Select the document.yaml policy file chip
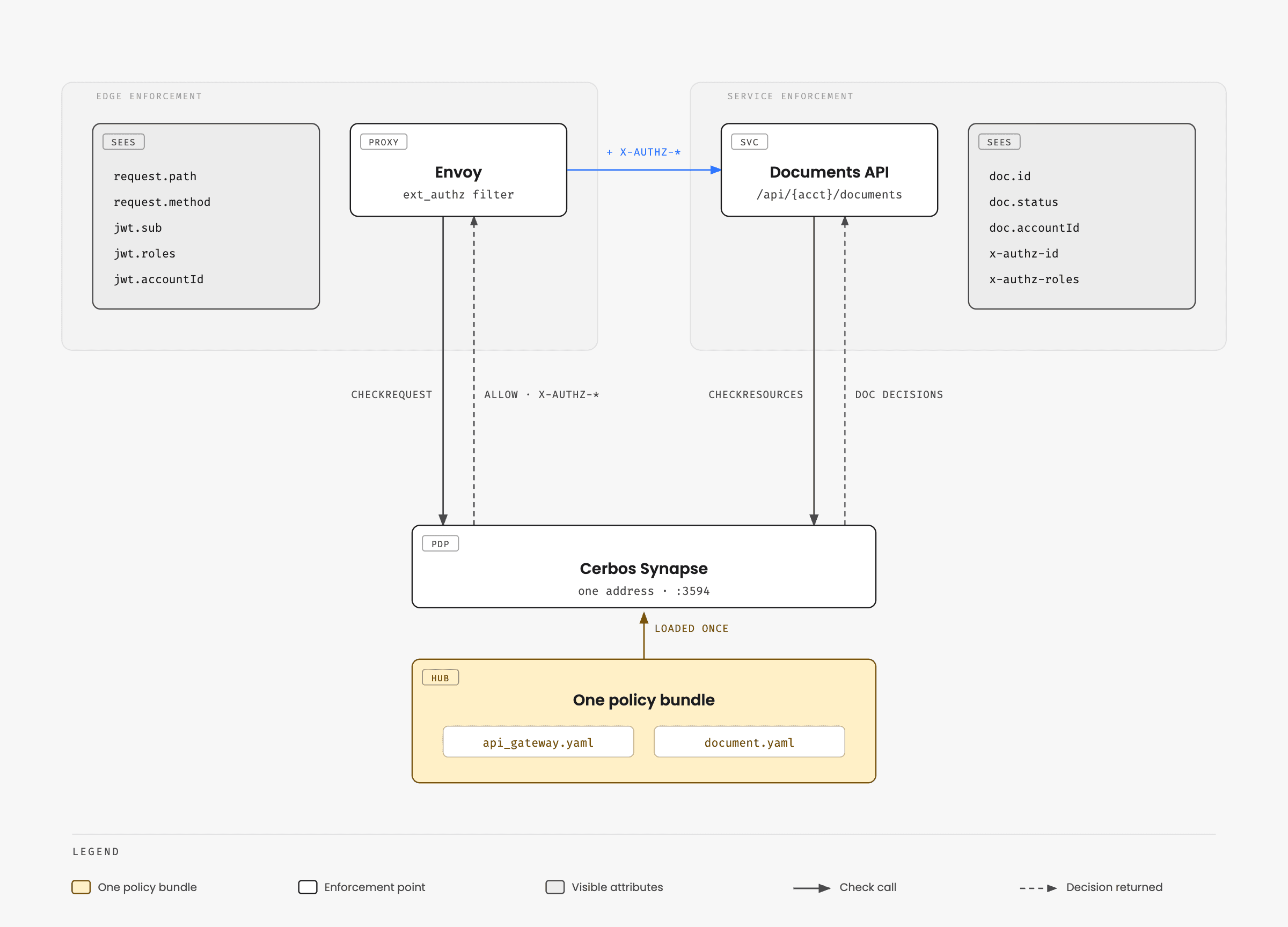This screenshot has width=1288, height=927. pos(750,742)
